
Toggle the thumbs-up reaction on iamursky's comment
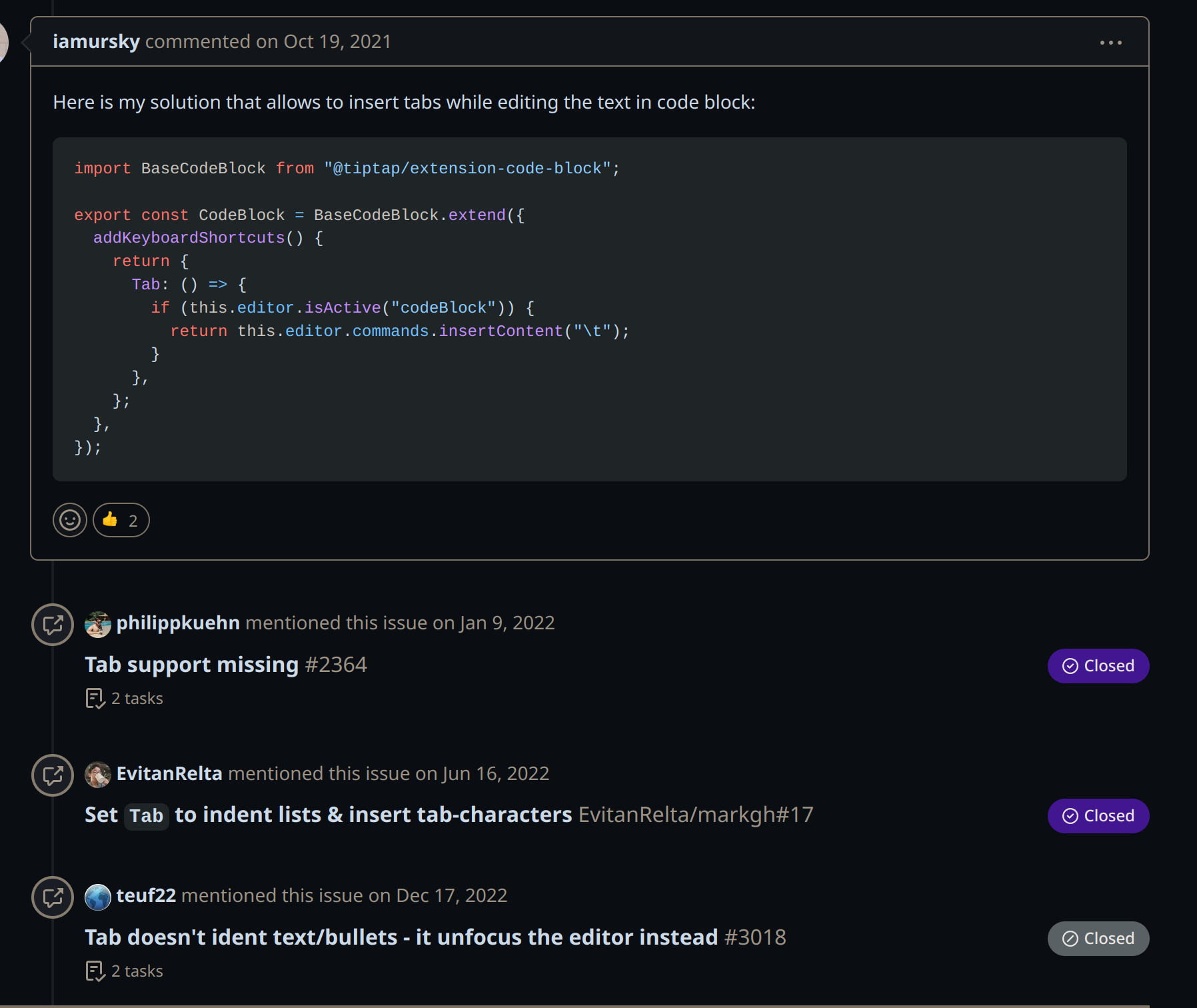(x=121, y=520)
